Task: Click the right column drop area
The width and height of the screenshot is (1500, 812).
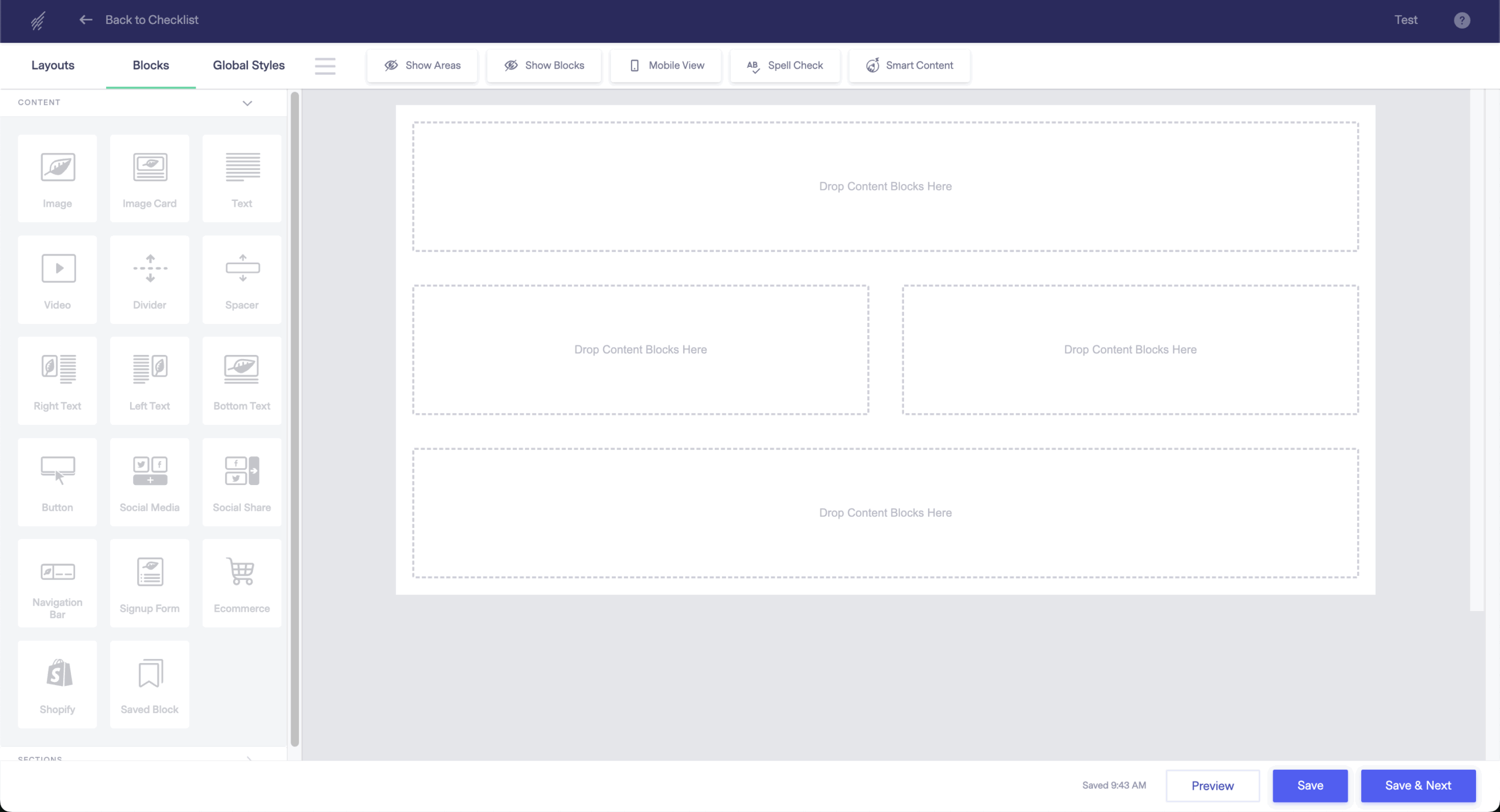Action: click(1130, 350)
